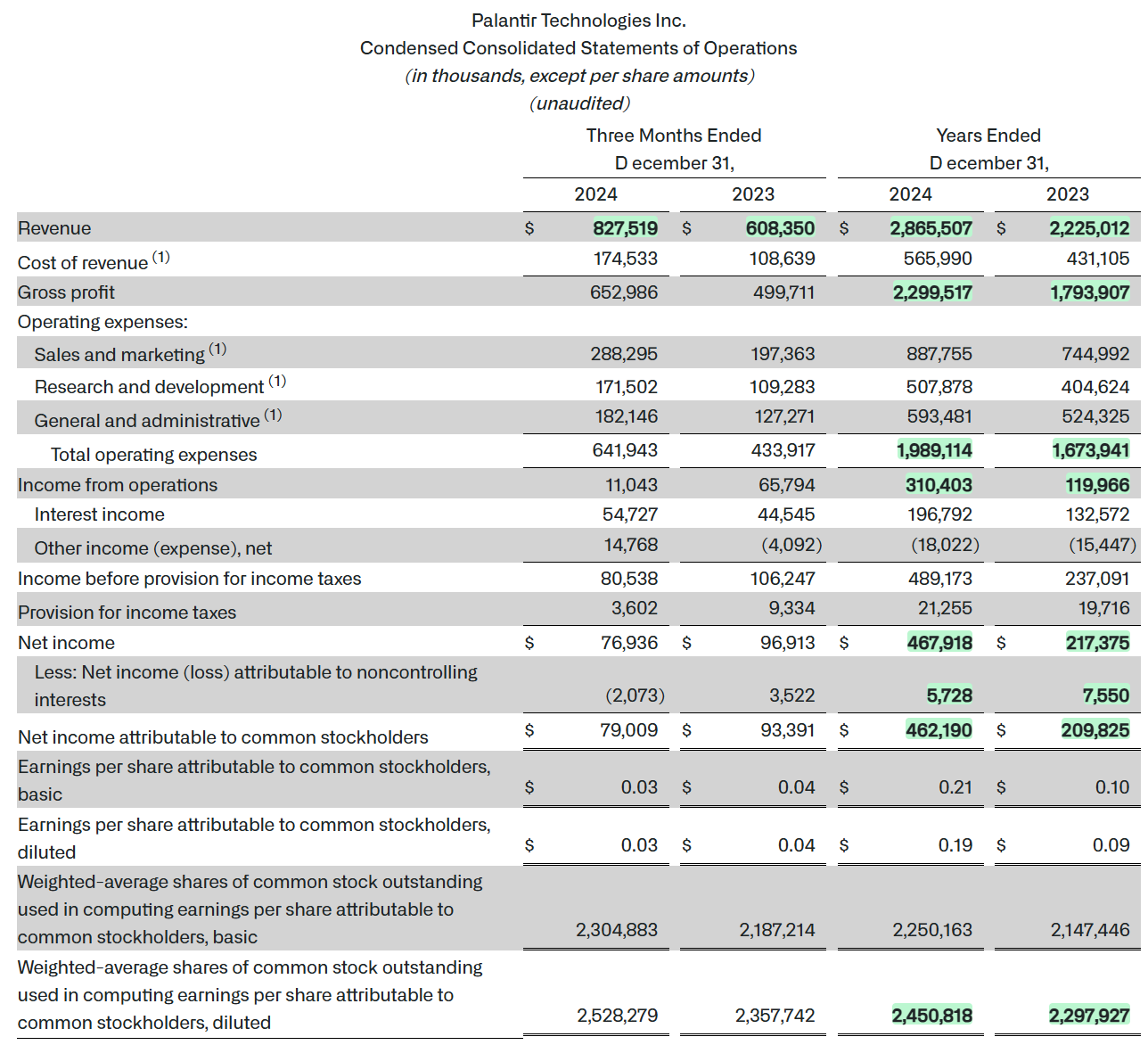Image resolution: width=1148 pixels, height=1045 pixels.
Task: Click highlighted diluted shares 2,297,927
Action: (x=1089, y=1016)
